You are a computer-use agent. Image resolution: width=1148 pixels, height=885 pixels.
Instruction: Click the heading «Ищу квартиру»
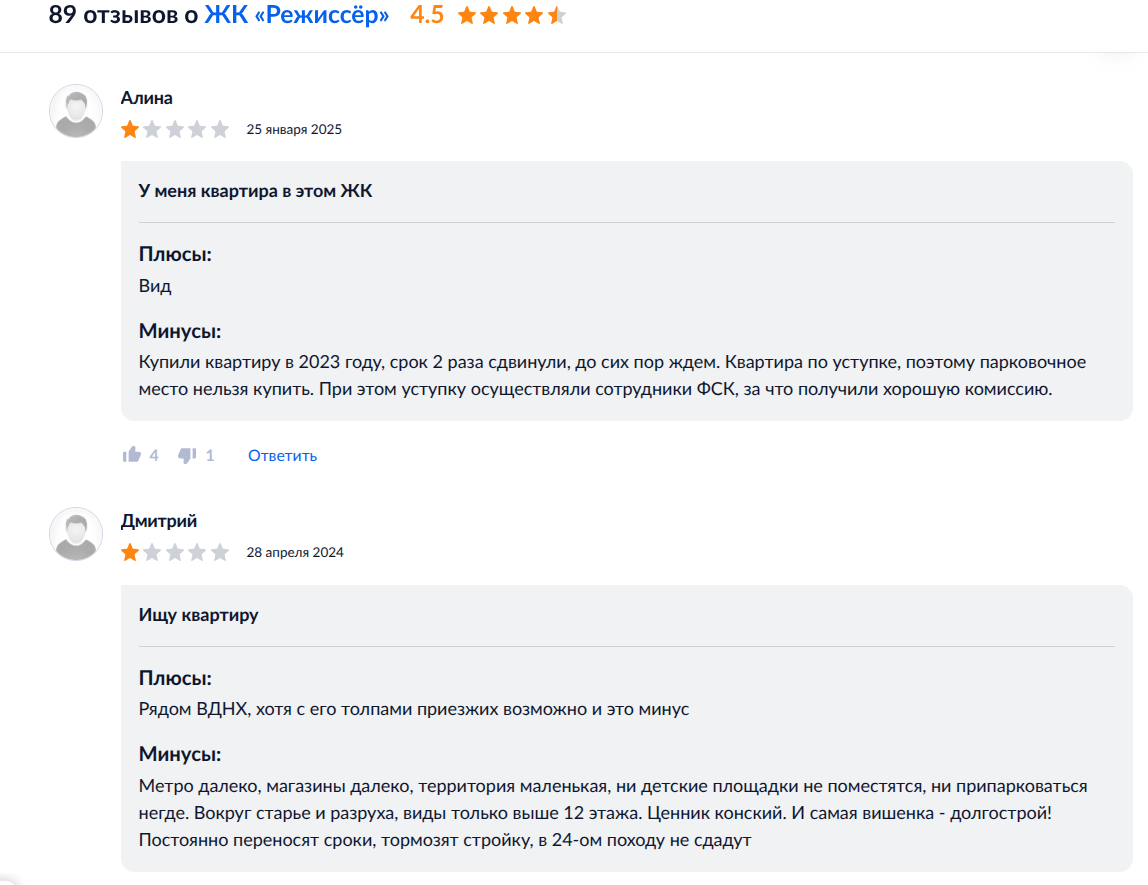[198, 615]
